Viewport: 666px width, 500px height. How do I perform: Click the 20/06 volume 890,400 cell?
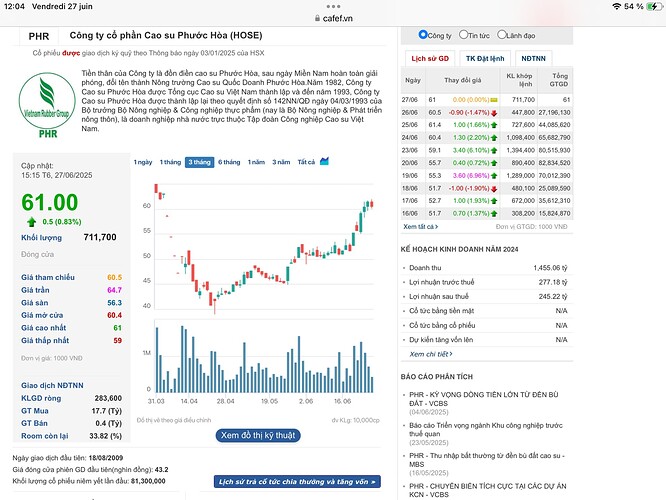tap(520, 163)
